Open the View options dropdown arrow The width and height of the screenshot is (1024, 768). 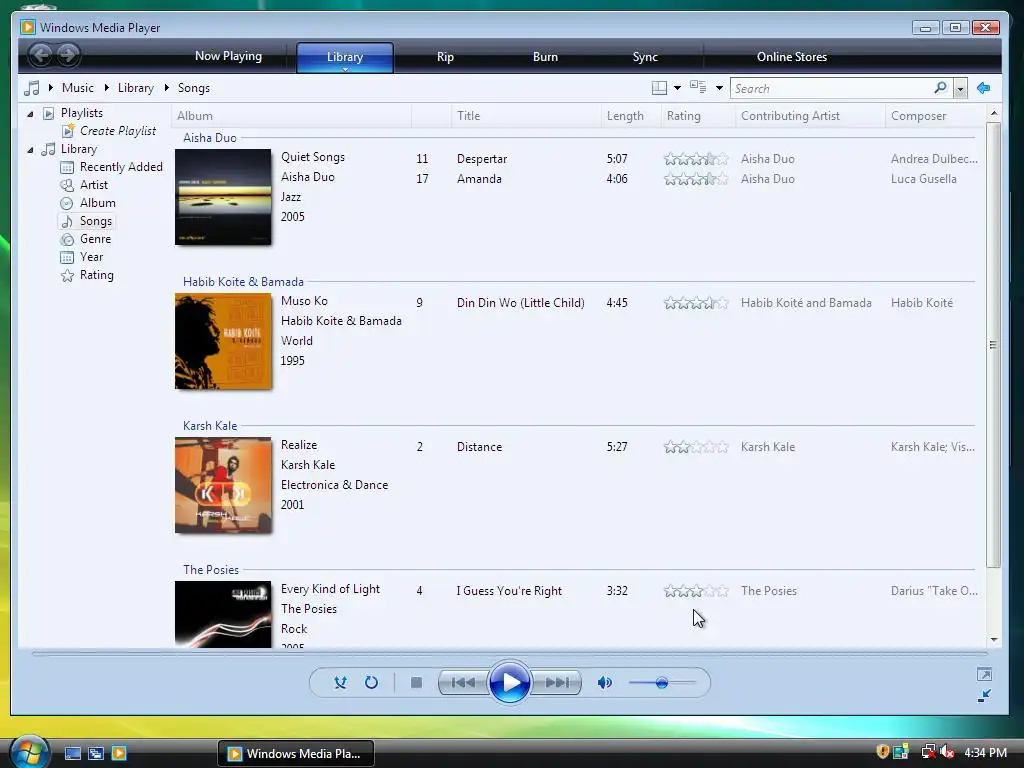[x=719, y=88]
